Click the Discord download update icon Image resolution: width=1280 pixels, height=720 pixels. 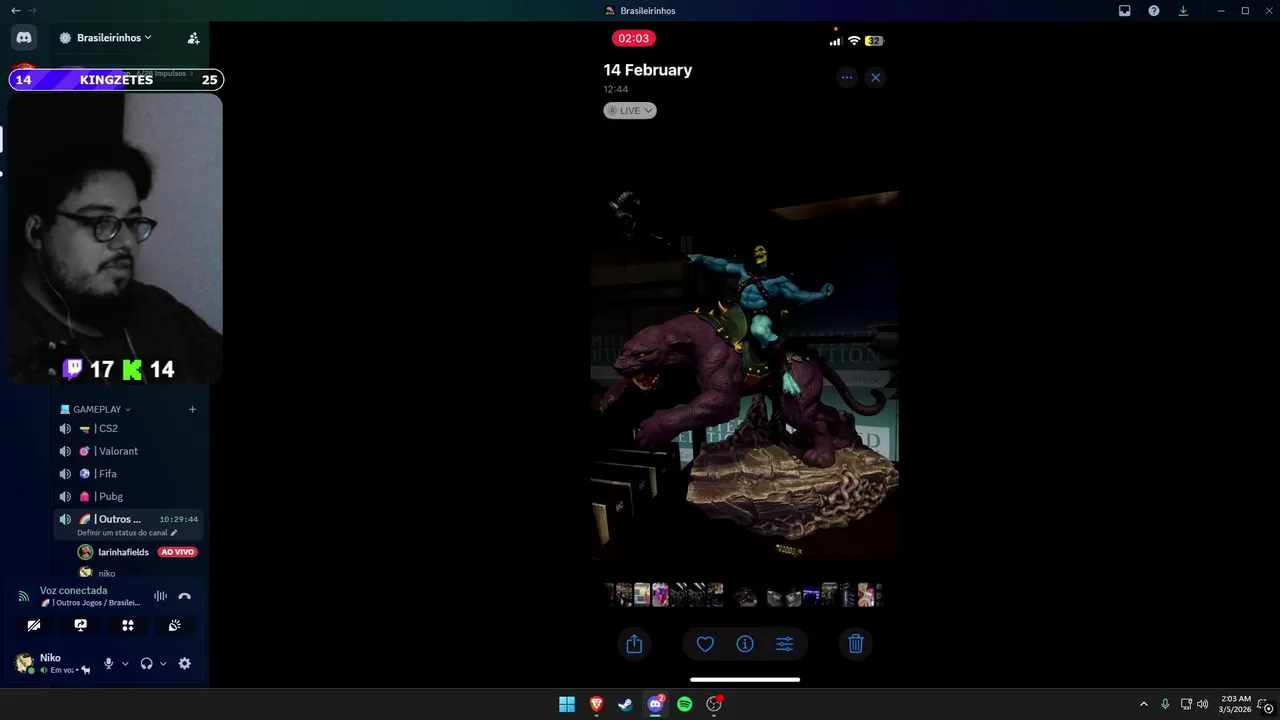(1183, 10)
